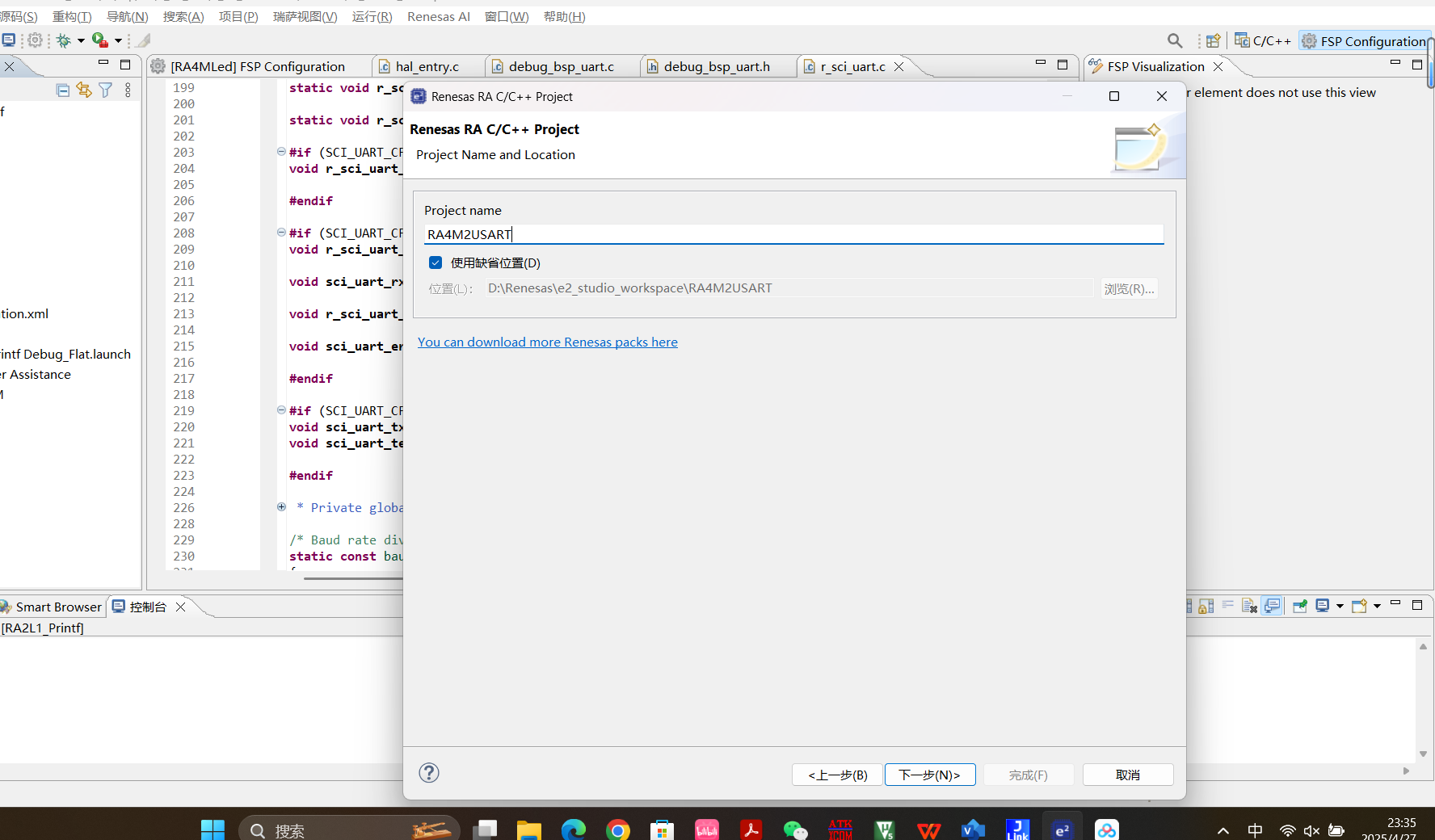The width and height of the screenshot is (1435, 840).
Task: Open dropdown arrow next to debug bug icon
Action: click(x=81, y=40)
